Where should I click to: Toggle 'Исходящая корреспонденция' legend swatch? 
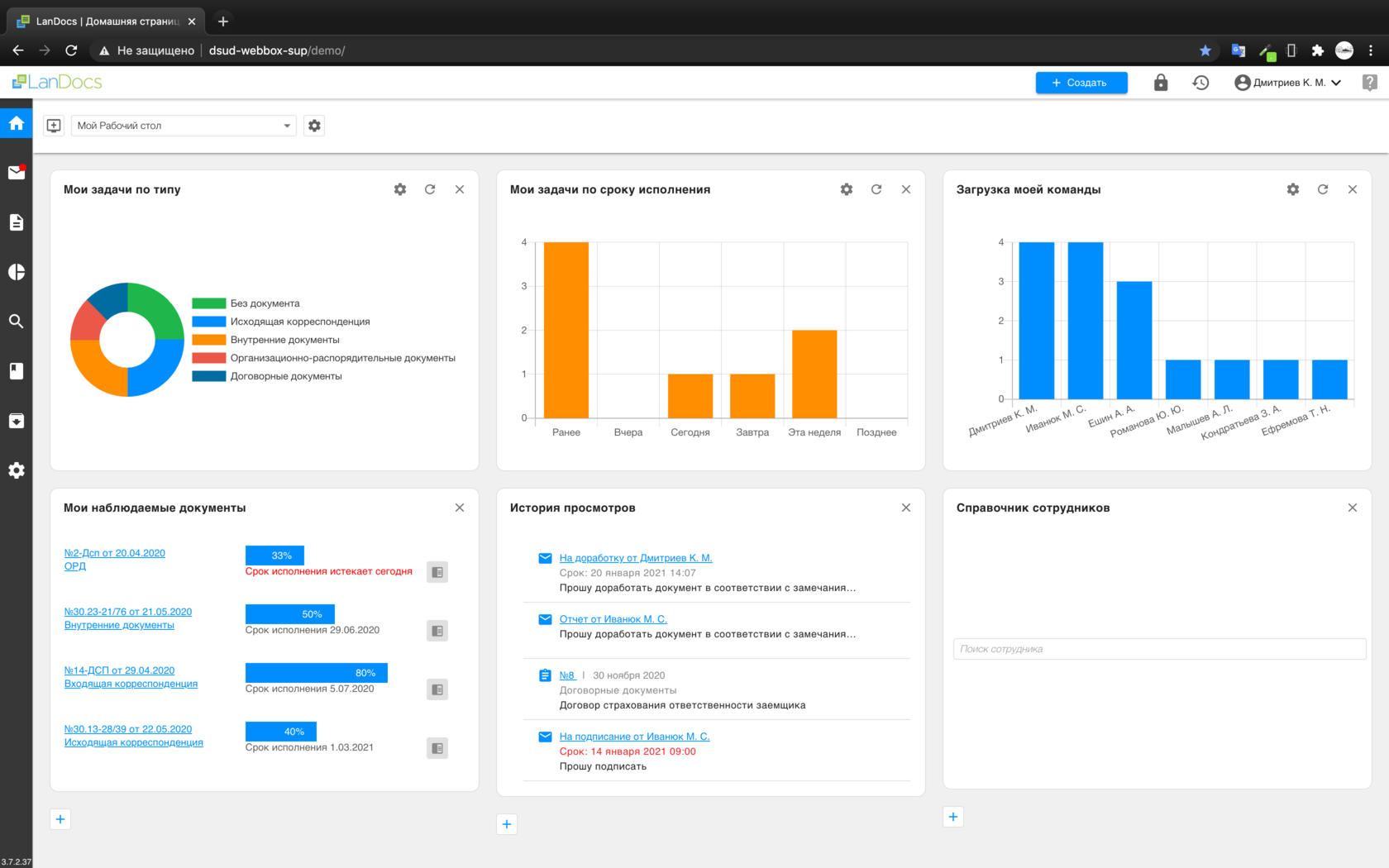pos(208,322)
